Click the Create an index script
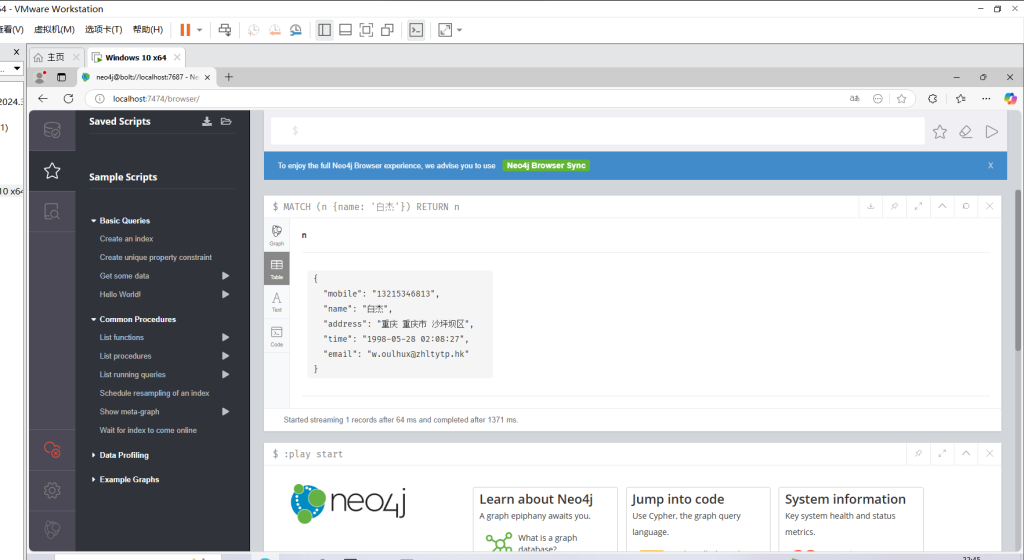 coord(126,239)
